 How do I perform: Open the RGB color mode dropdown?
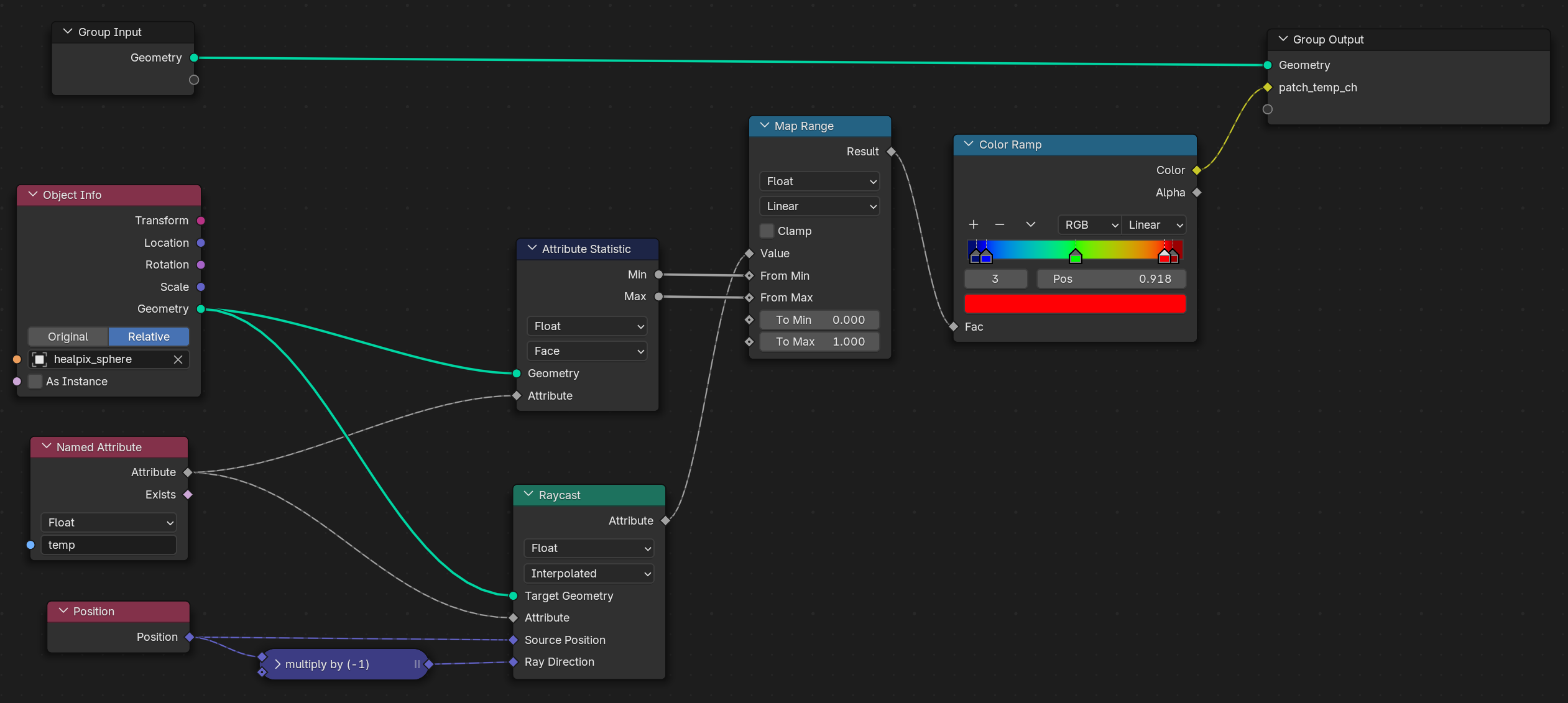tap(1089, 224)
